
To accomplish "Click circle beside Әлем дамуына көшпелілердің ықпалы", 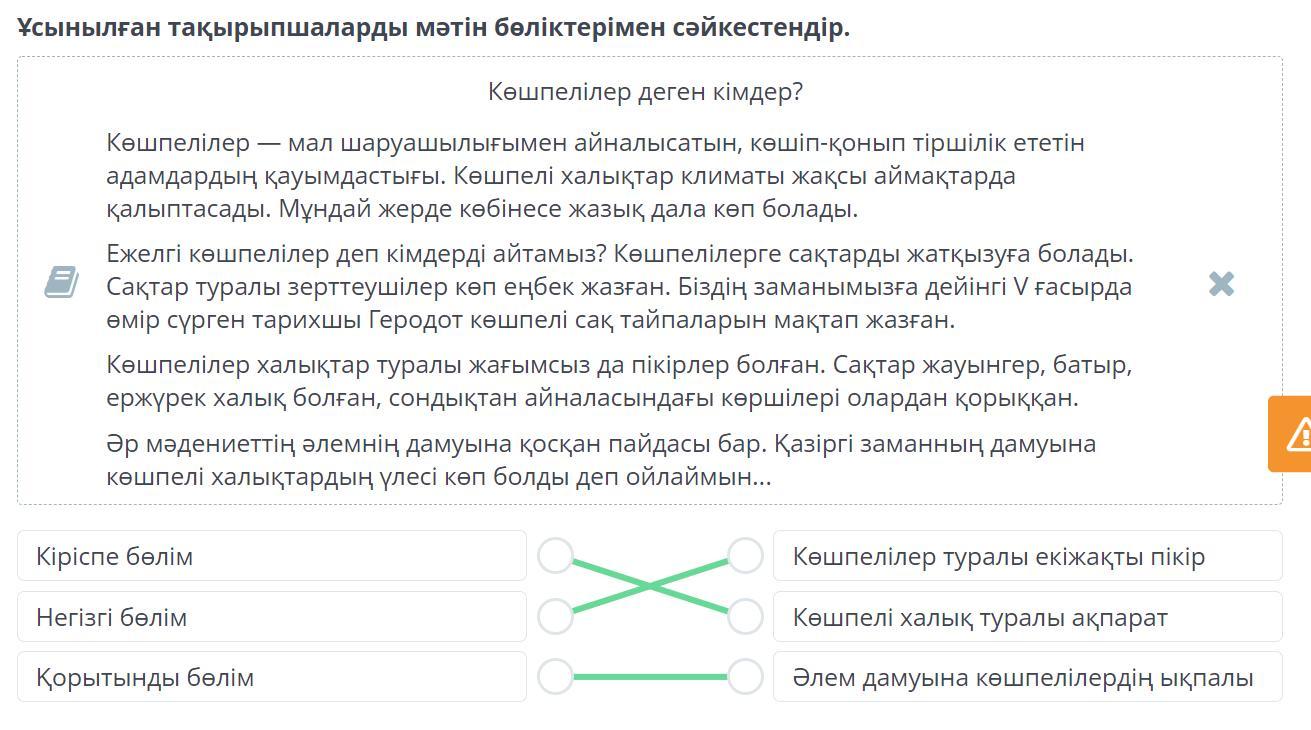I will [745, 677].
